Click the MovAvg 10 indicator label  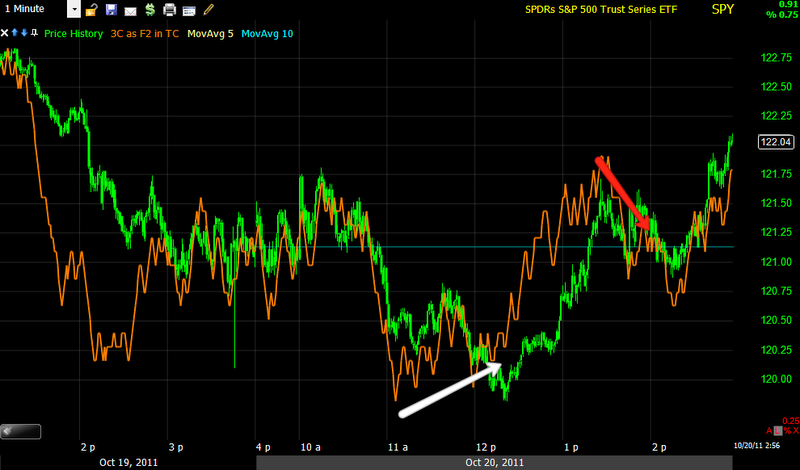click(x=267, y=34)
